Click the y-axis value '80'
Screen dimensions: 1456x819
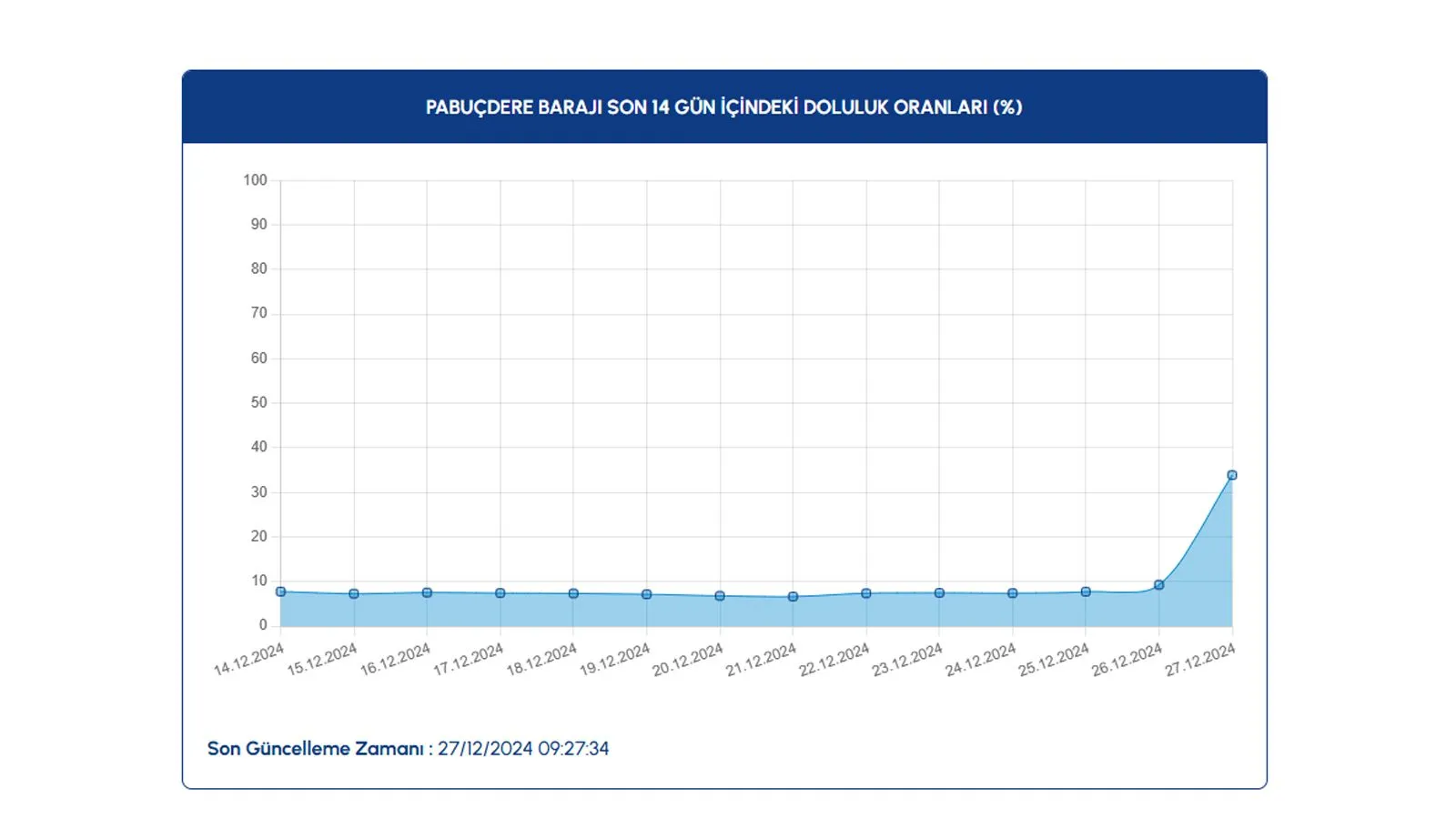(259, 269)
